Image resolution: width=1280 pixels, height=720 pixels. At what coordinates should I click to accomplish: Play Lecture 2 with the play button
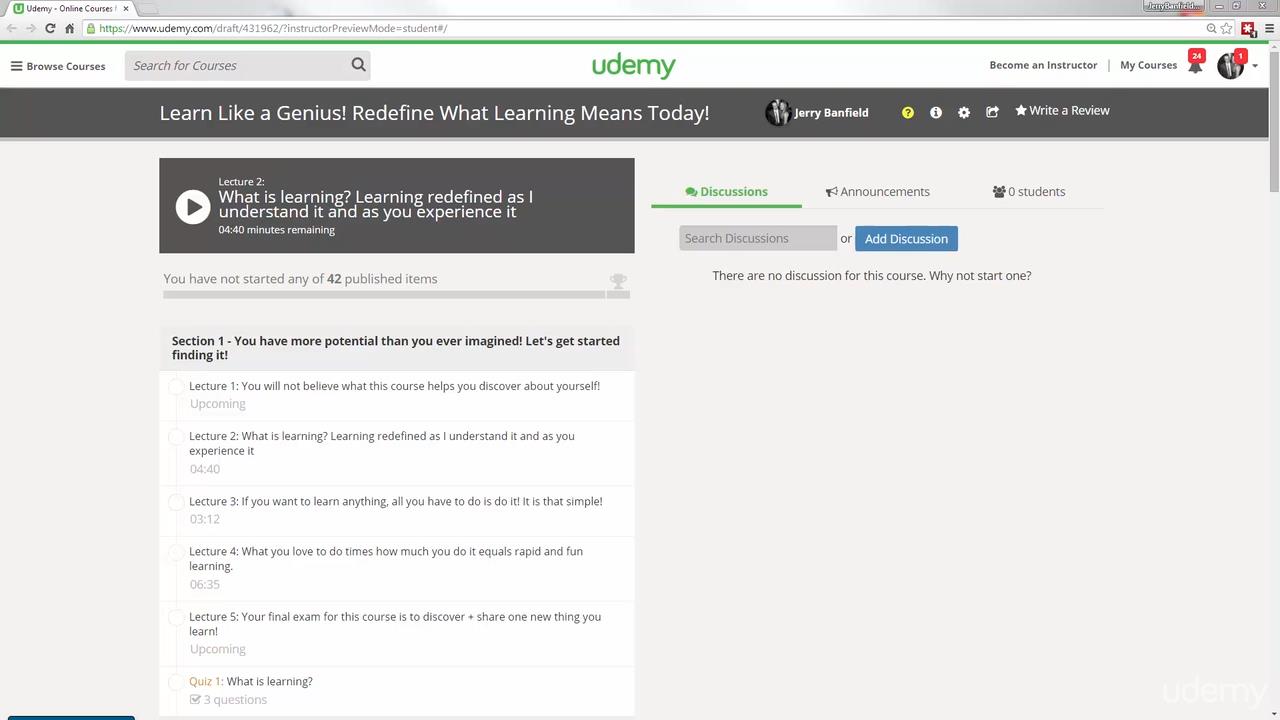(193, 206)
